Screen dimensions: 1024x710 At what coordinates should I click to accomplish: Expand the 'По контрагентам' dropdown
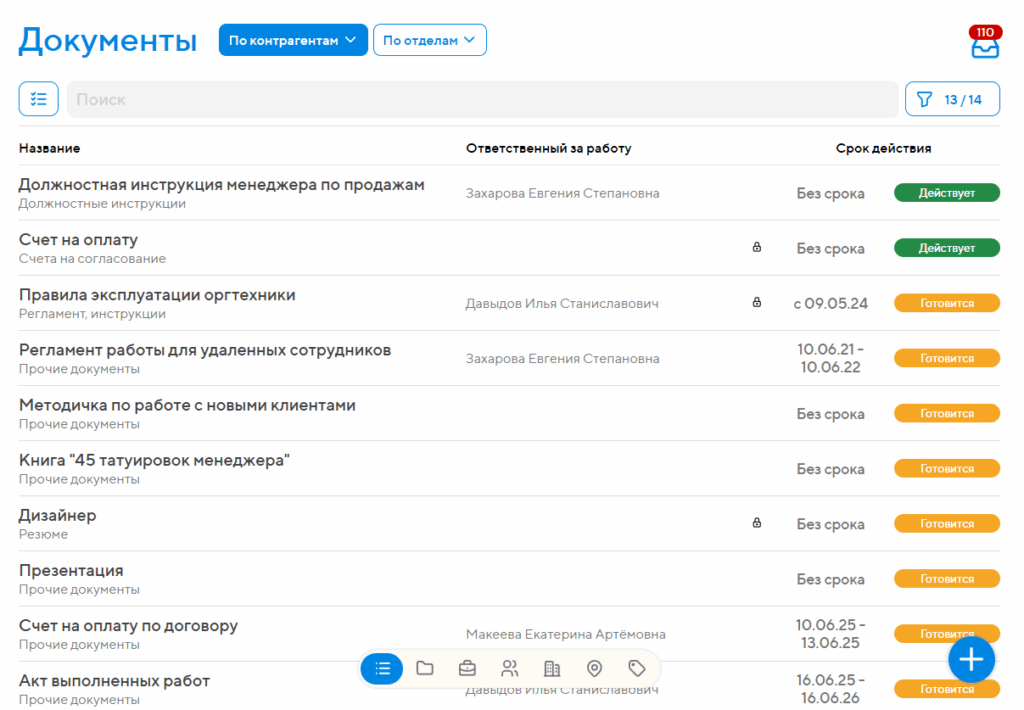[293, 39]
